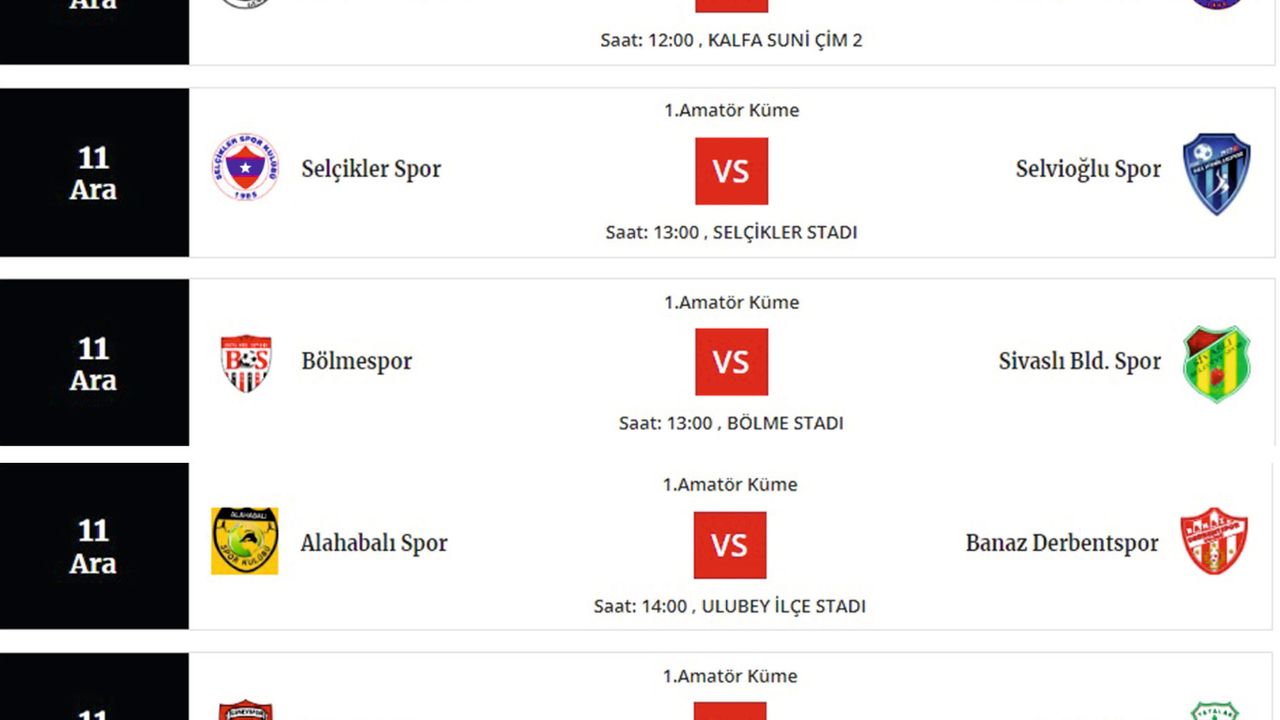
Task: Open Selvioğlu Spor team name link
Action: click(x=1088, y=169)
